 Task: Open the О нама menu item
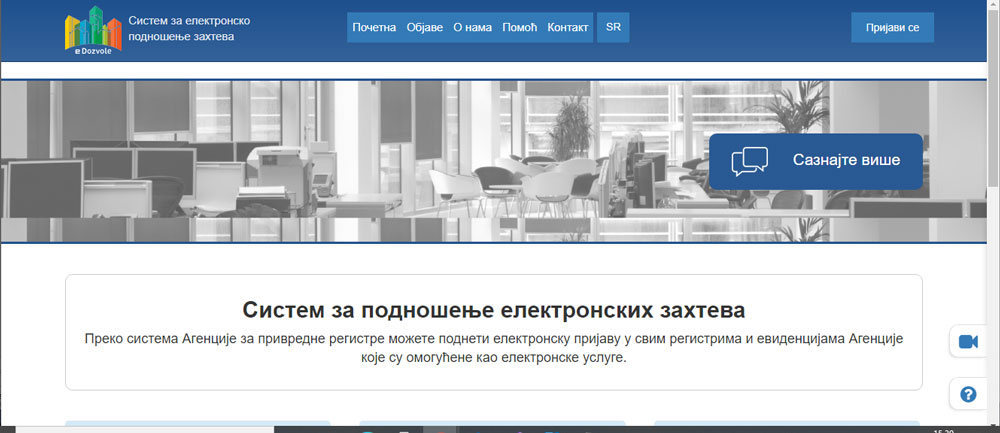pyautogui.click(x=473, y=27)
